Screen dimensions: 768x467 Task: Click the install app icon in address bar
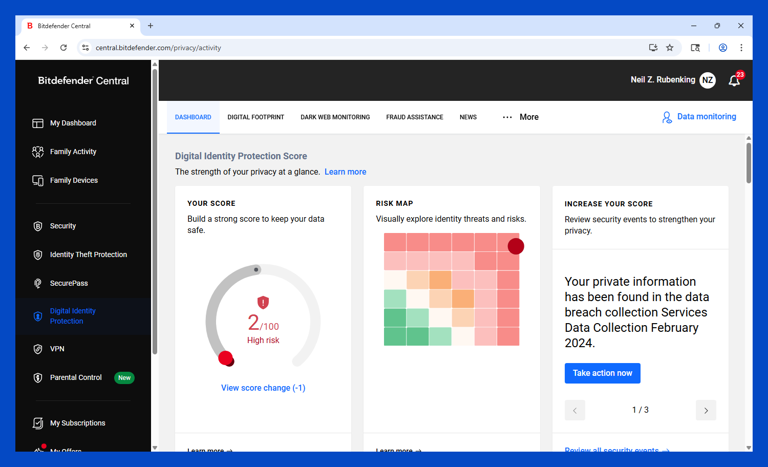(x=653, y=48)
